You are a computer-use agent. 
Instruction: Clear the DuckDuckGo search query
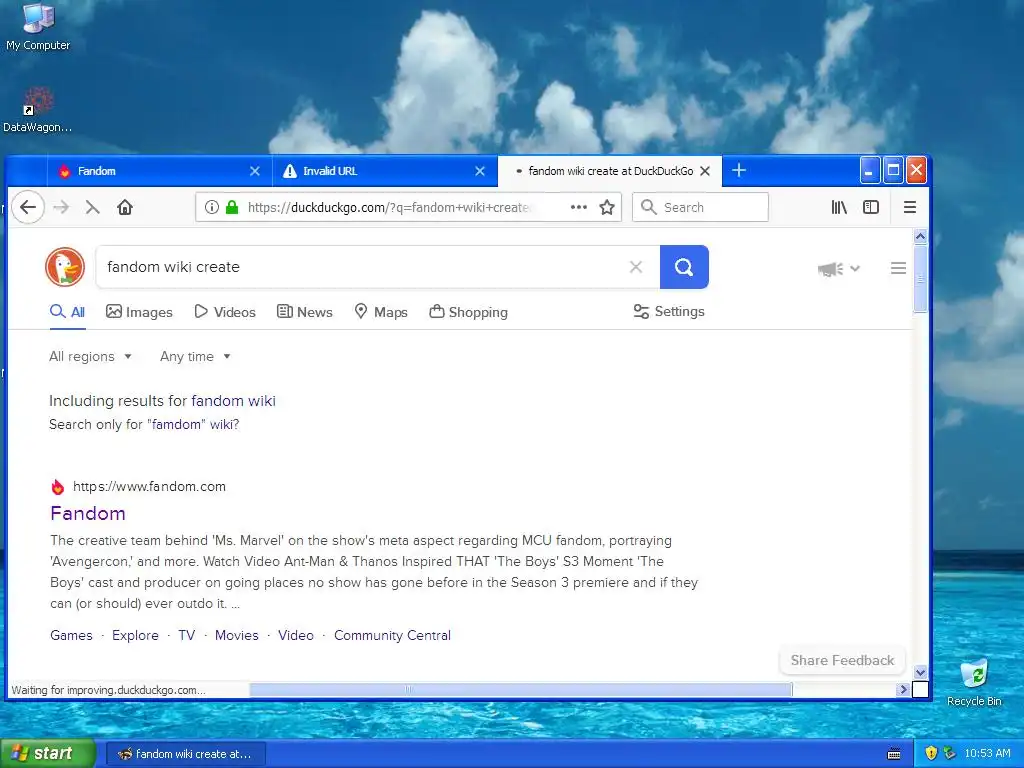click(635, 266)
